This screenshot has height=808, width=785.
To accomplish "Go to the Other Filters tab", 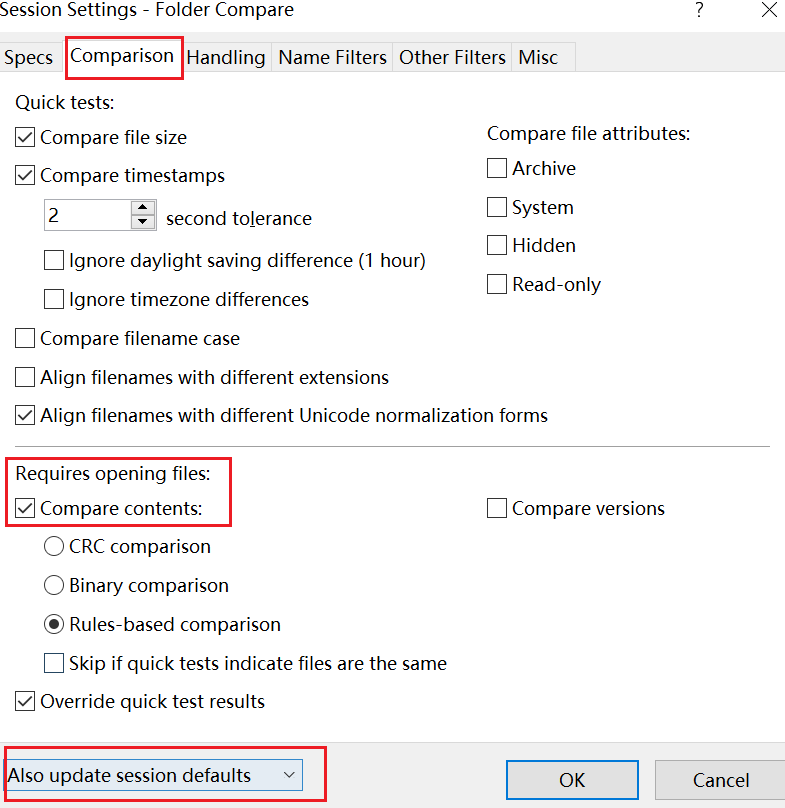I will 452,57.
